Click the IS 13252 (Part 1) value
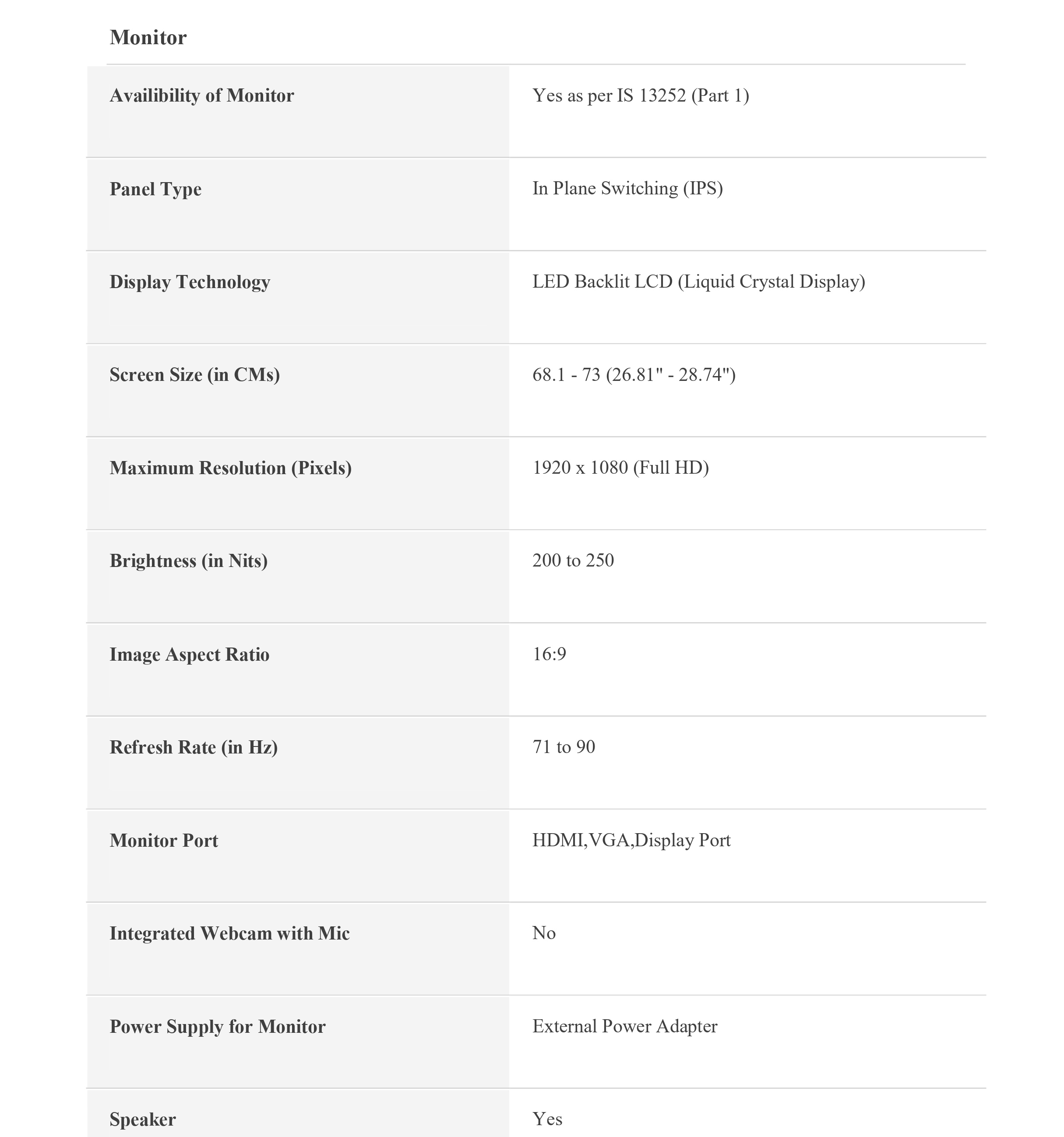Image resolution: width=1064 pixels, height=1137 pixels. point(640,95)
